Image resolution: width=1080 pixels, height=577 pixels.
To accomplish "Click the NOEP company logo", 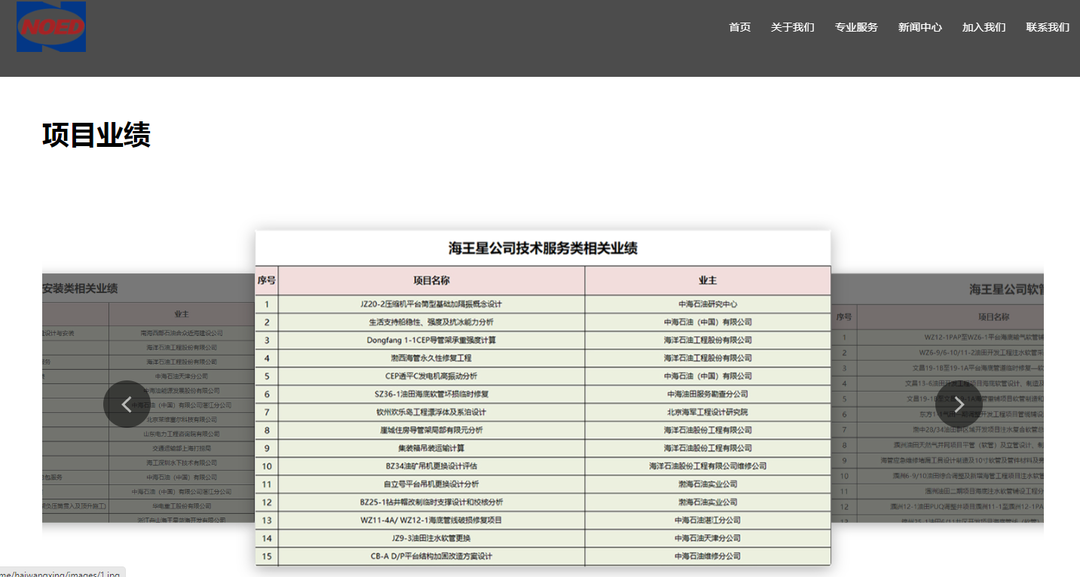I will [51, 27].
